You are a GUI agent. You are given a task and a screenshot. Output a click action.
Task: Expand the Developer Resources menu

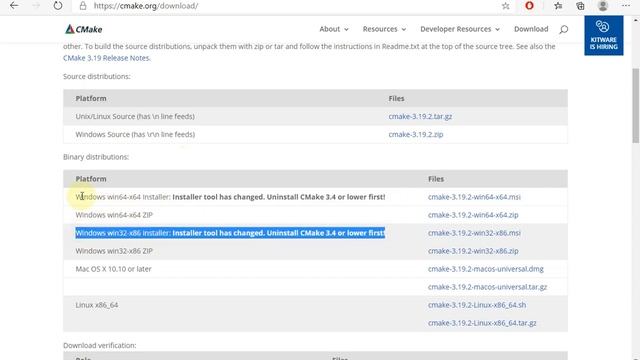pyautogui.click(x=460, y=29)
